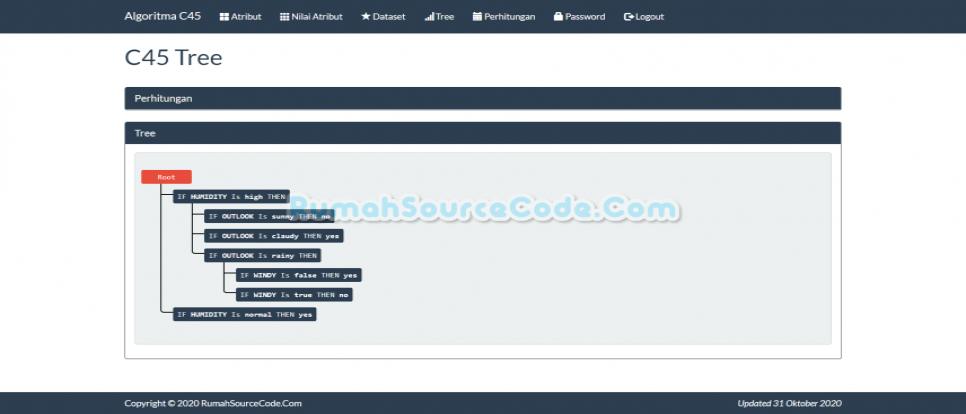The image size is (966, 414).
Task: Select node IF HUMIDITY Is high THEN
Action: tap(231, 197)
